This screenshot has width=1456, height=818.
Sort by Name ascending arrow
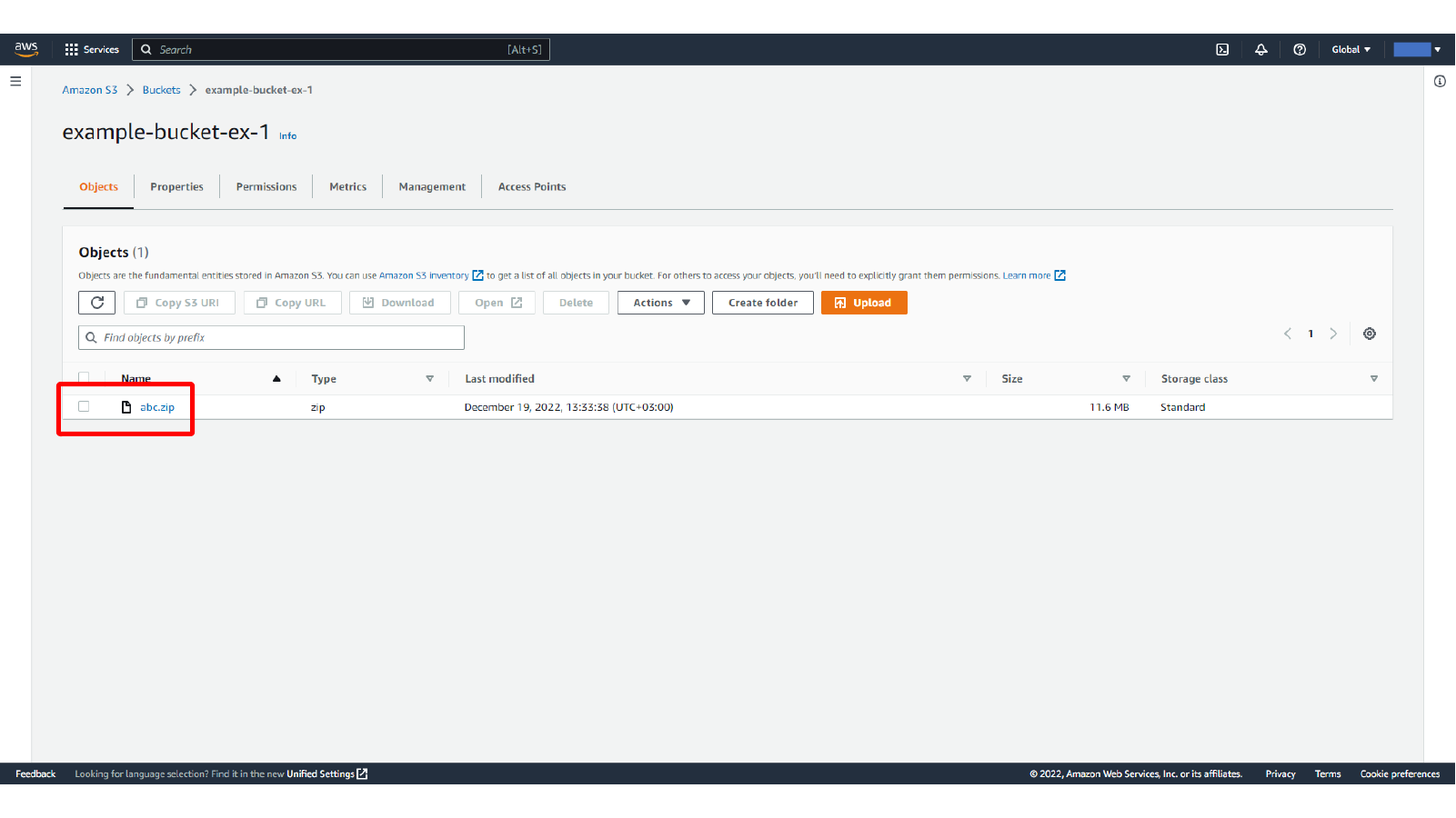(276, 379)
